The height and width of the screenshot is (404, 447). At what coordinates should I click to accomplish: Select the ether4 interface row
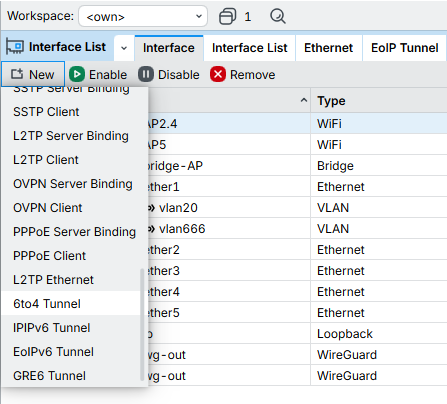point(297,292)
